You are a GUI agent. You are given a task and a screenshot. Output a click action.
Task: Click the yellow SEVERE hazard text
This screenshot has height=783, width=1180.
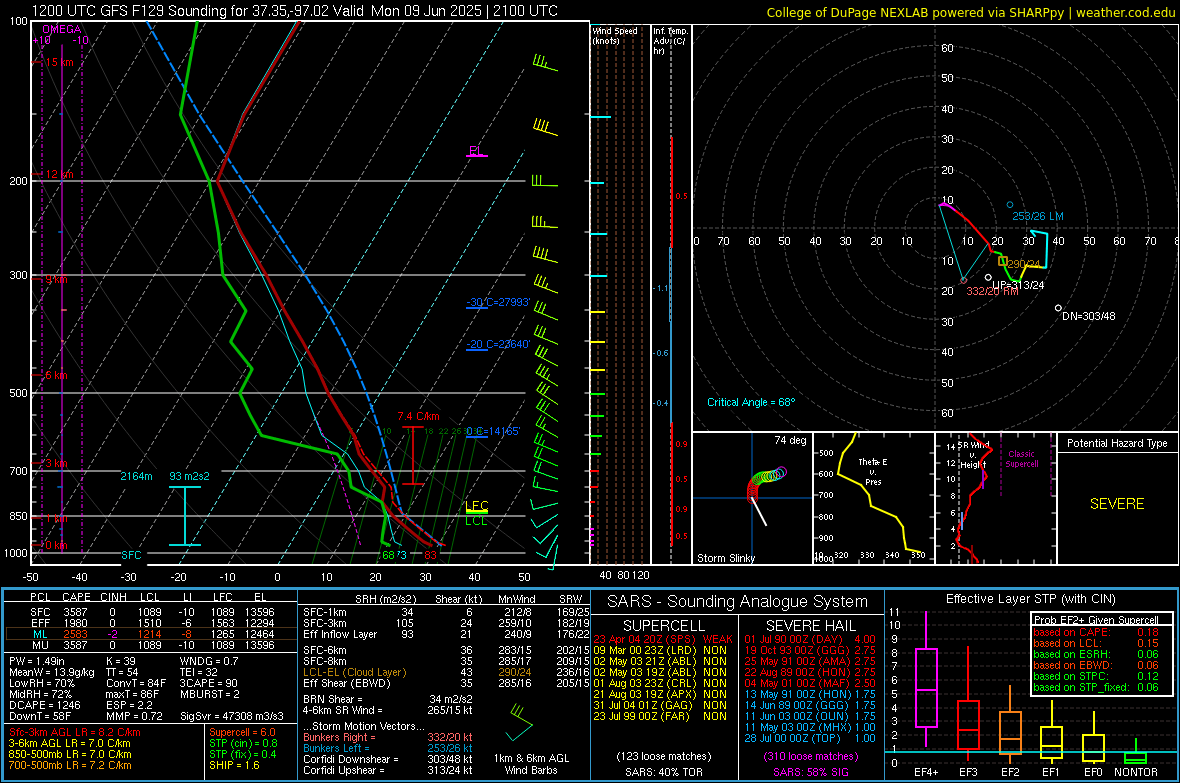(1117, 504)
